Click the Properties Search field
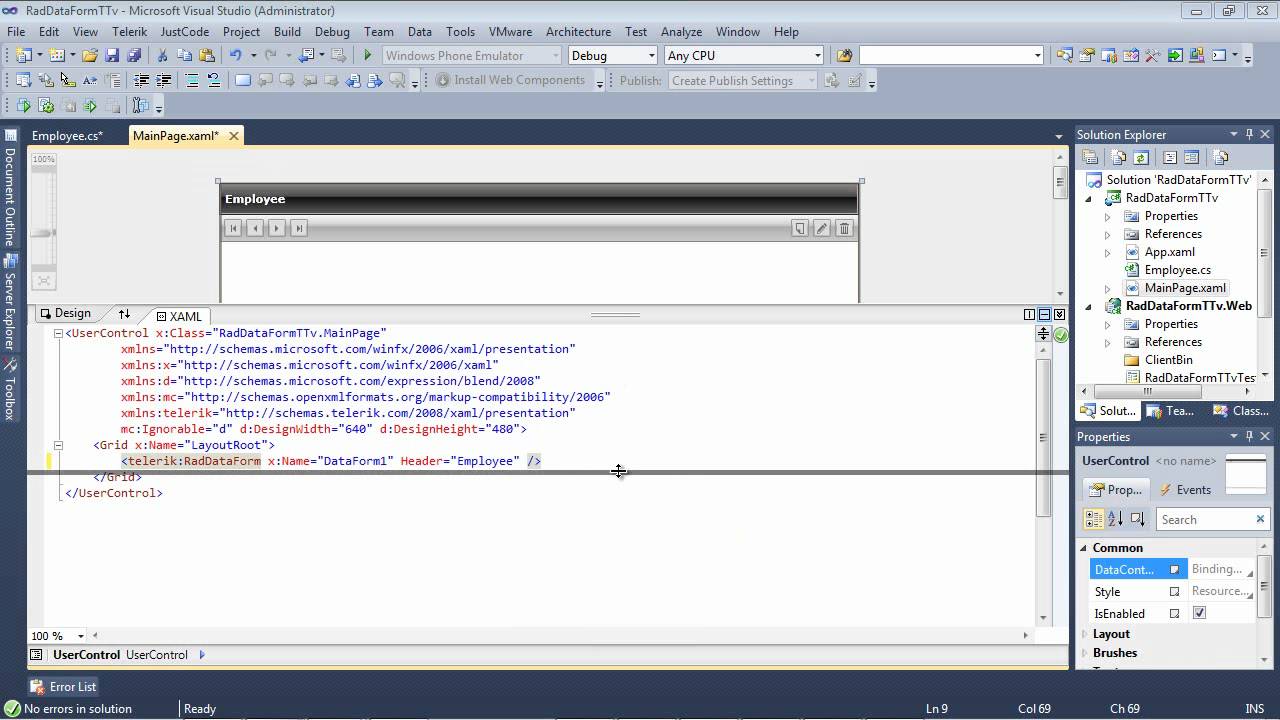 (x=1213, y=519)
